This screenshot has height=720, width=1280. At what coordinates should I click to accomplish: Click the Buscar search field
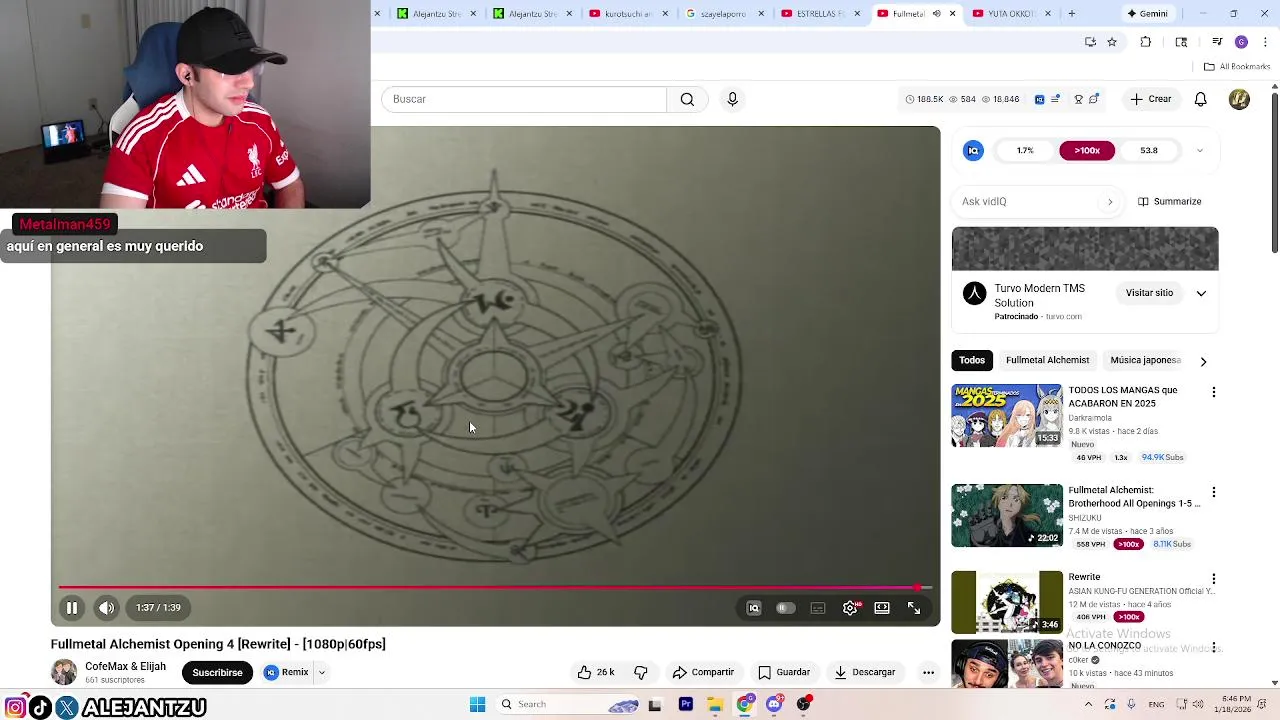coord(523,99)
